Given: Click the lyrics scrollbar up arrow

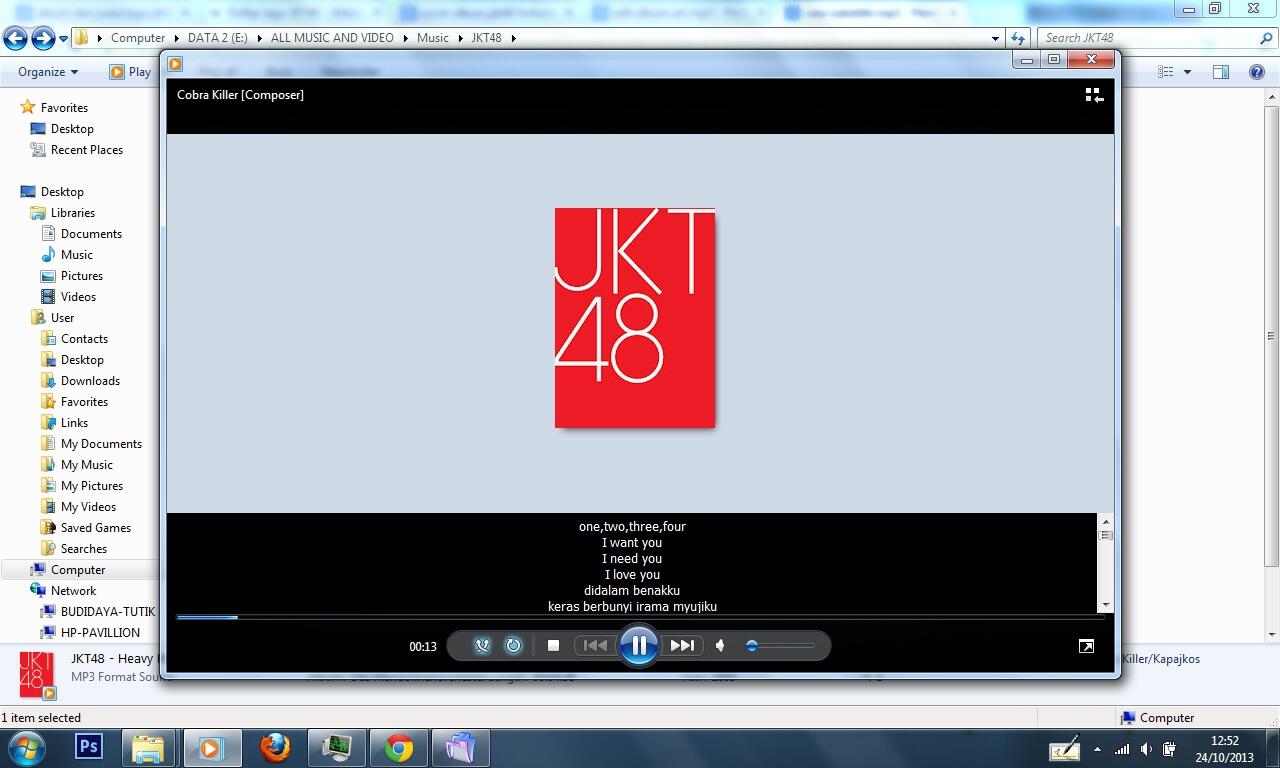Looking at the screenshot, I should (1105, 521).
